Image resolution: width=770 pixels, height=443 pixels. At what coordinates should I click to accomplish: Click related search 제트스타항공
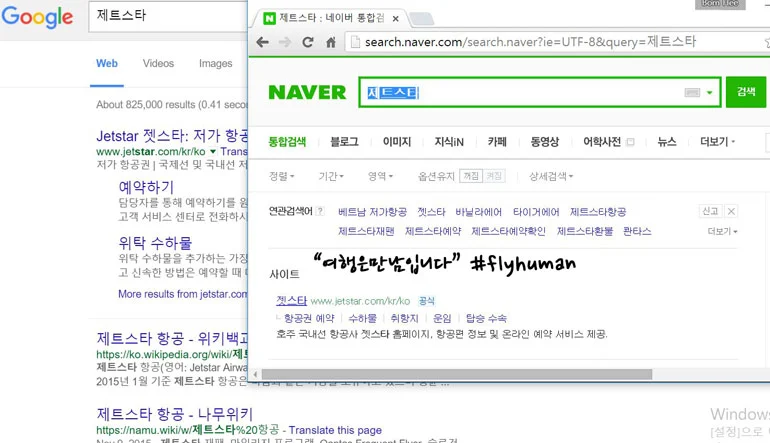598,212
